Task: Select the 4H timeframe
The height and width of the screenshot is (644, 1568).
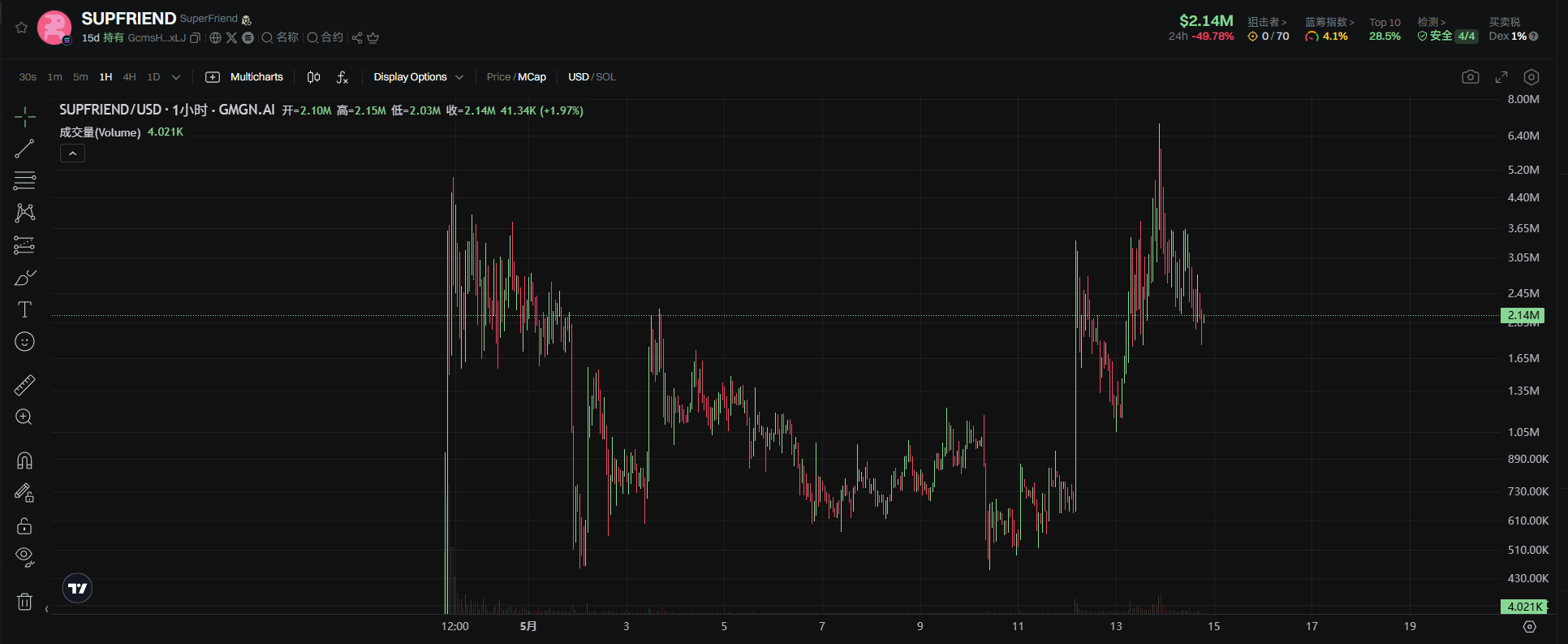Action: pyautogui.click(x=129, y=77)
